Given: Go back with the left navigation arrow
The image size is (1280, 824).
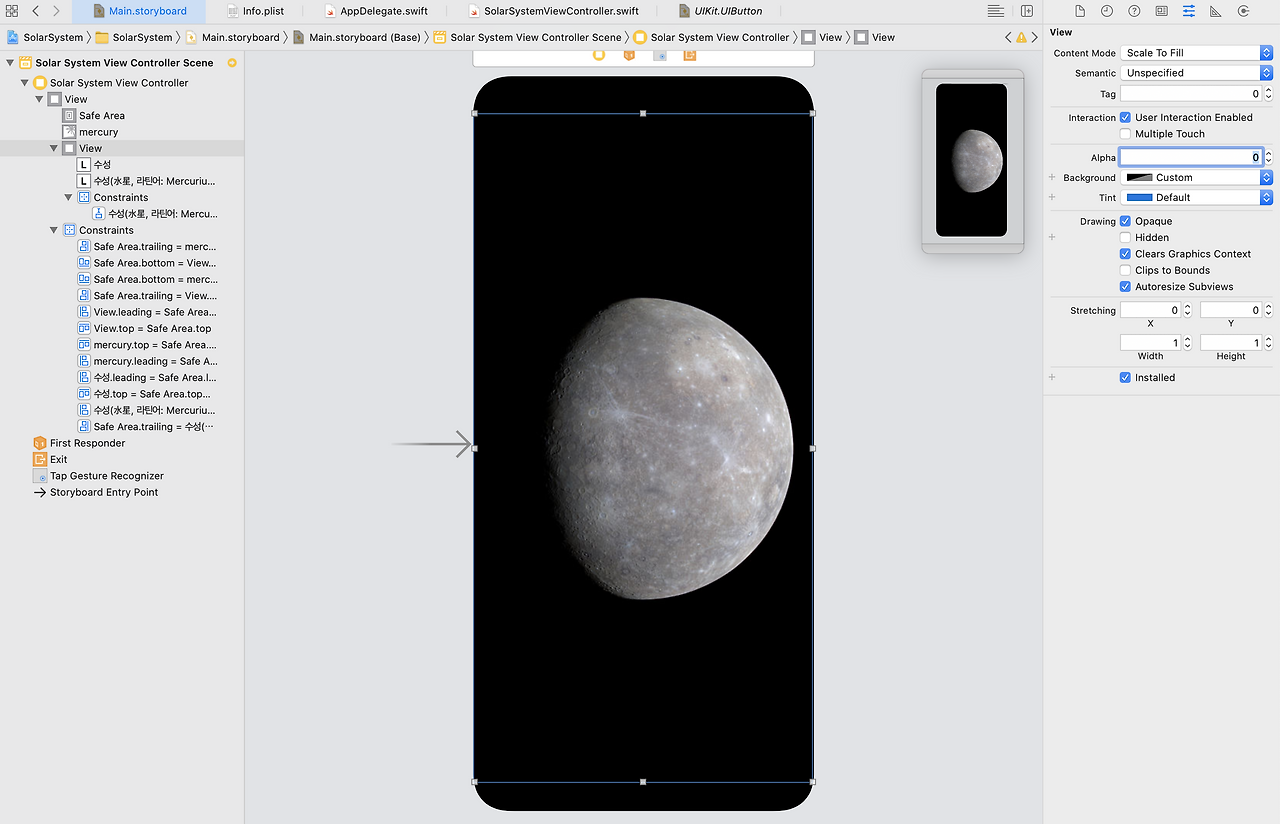Looking at the screenshot, I should coord(35,11).
